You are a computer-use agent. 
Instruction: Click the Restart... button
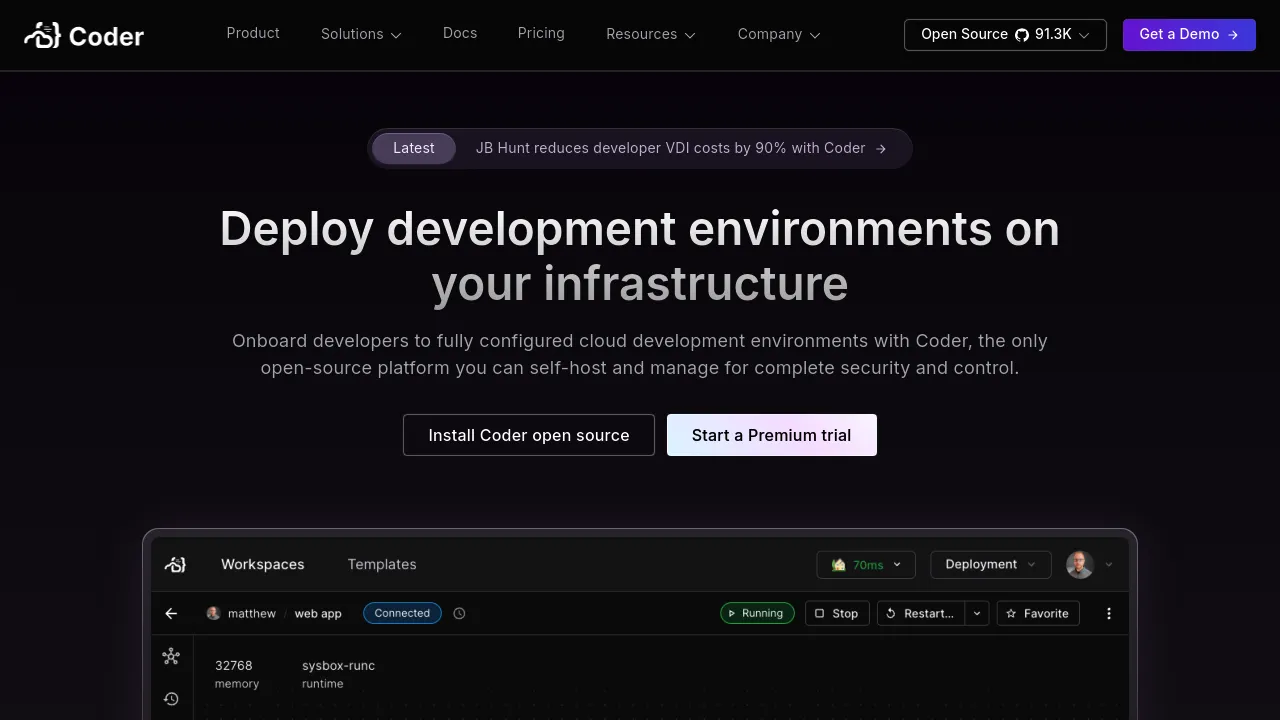pos(921,613)
